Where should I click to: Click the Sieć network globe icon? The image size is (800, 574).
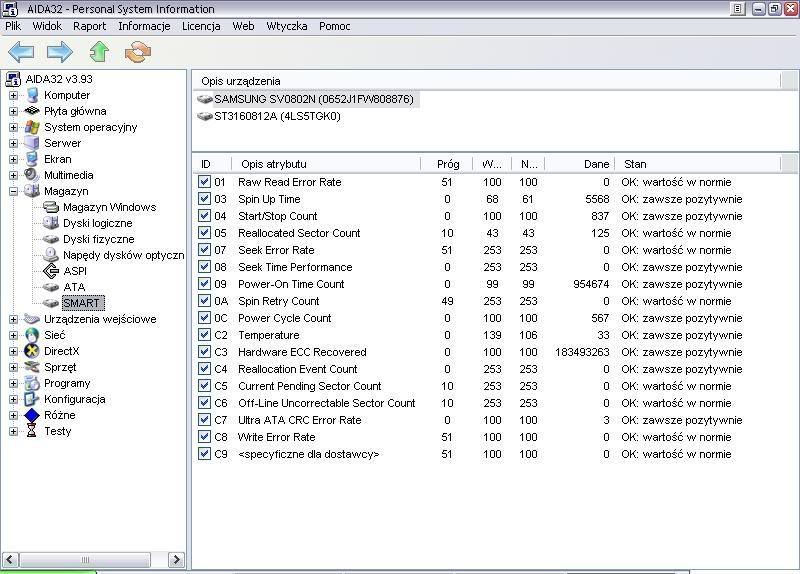[32, 335]
